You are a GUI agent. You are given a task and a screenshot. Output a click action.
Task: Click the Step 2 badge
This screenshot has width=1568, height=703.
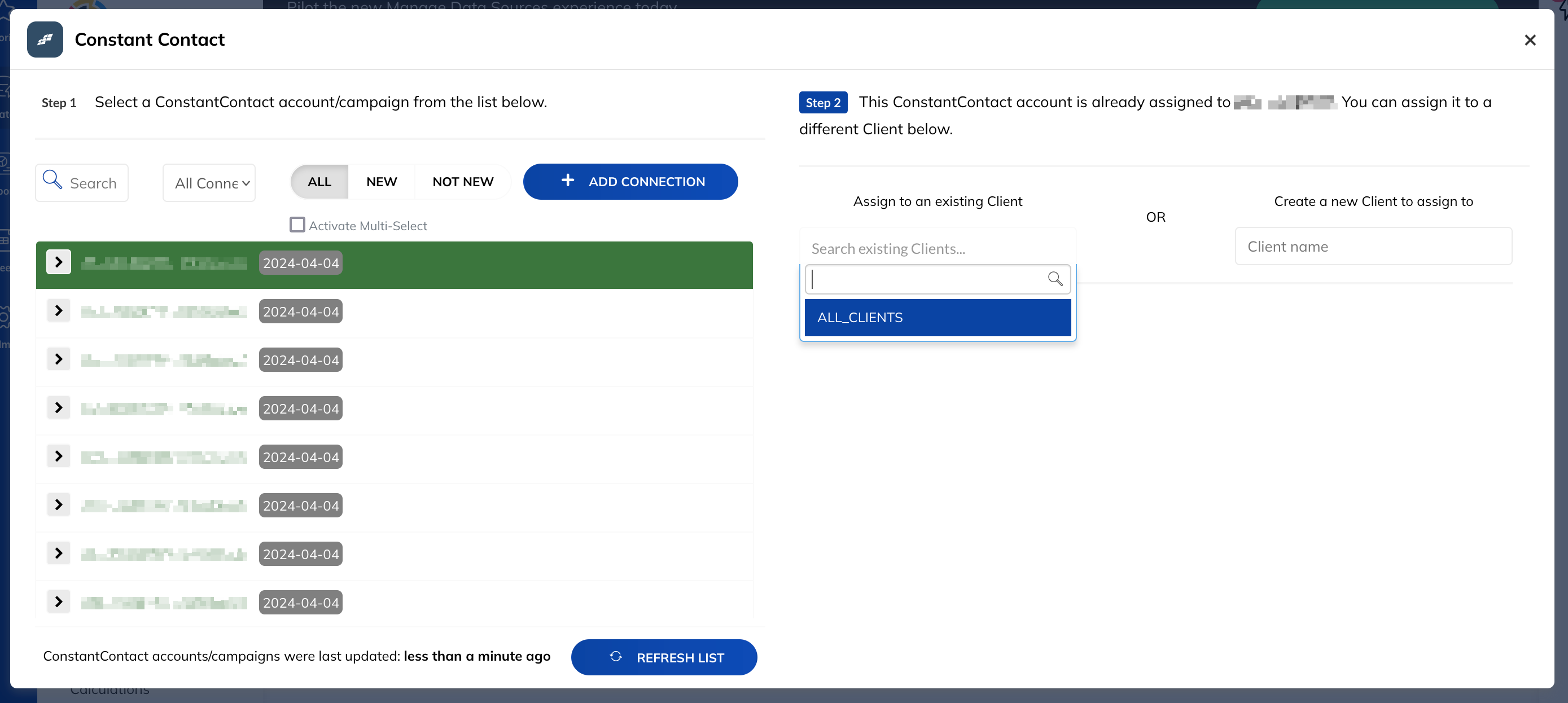823,103
